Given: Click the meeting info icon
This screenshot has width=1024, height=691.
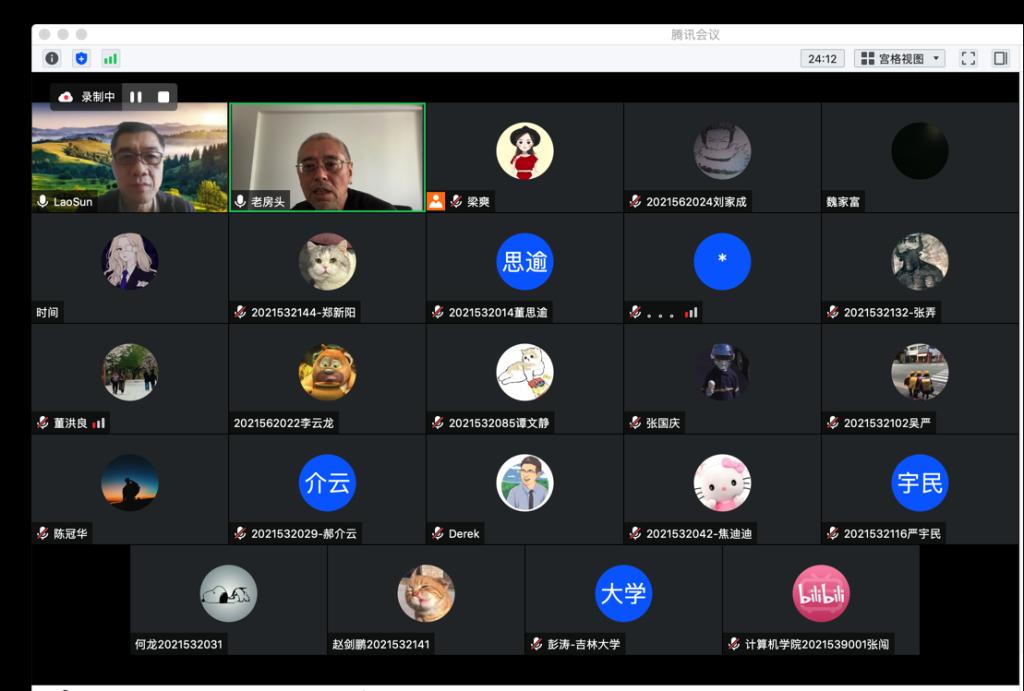Looking at the screenshot, I should (x=52, y=59).
